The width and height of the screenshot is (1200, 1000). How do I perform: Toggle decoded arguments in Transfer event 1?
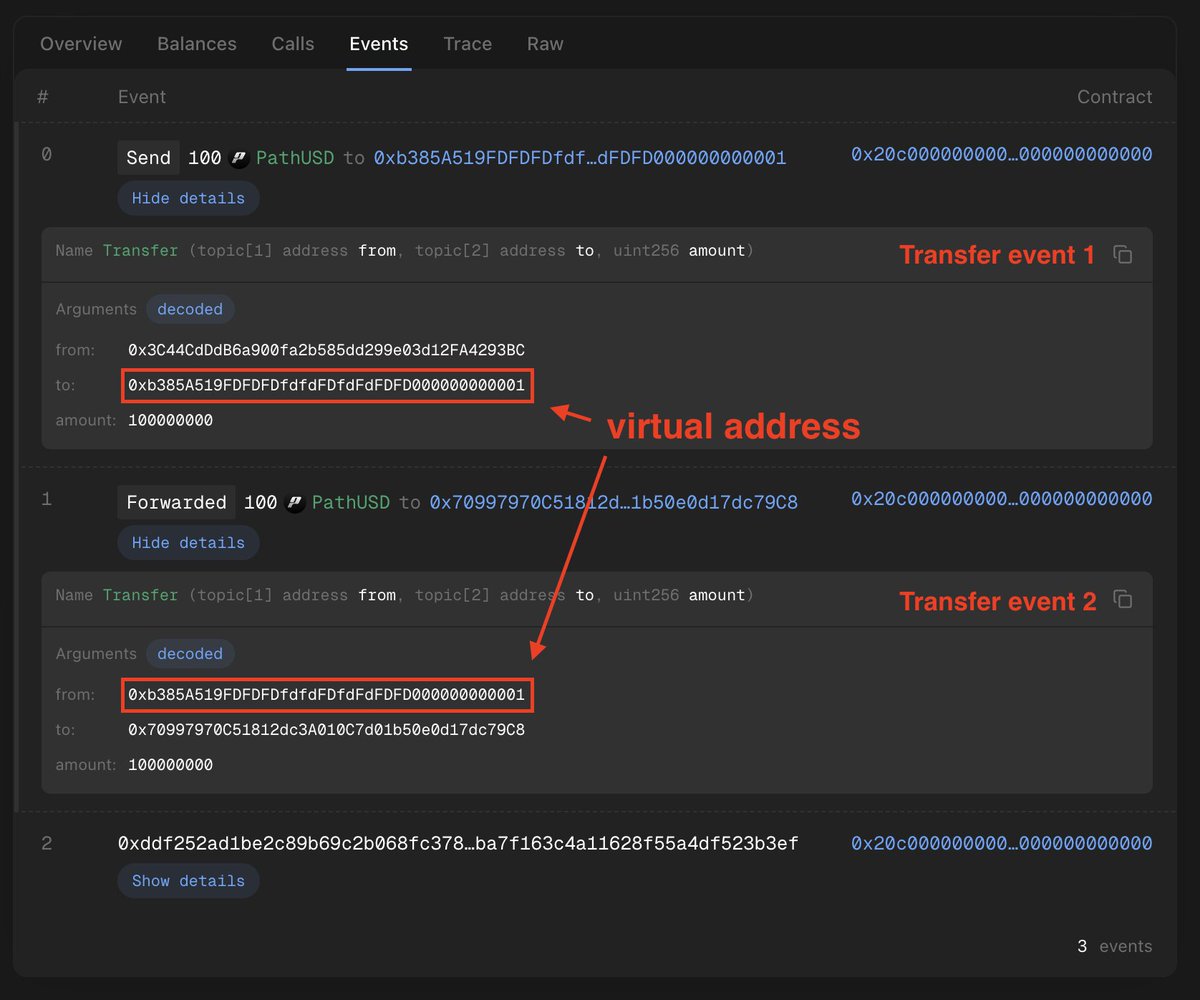point(190,309)
